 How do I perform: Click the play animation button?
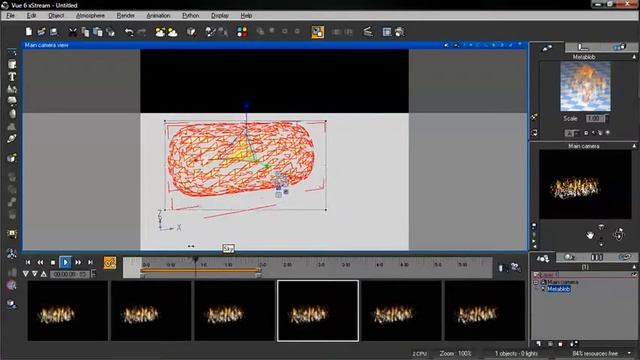(x=65, y=262)
